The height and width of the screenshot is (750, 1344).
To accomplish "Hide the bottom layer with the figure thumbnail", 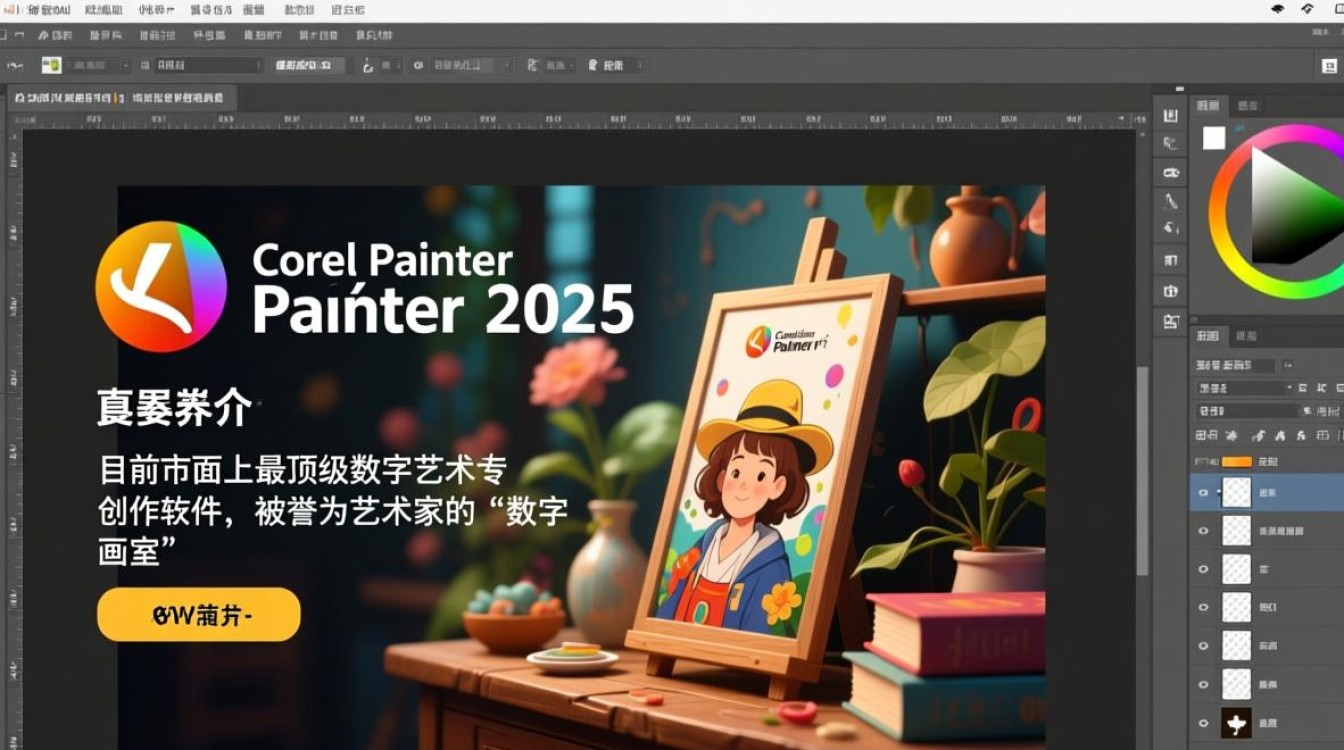I will coord(1204,723).
